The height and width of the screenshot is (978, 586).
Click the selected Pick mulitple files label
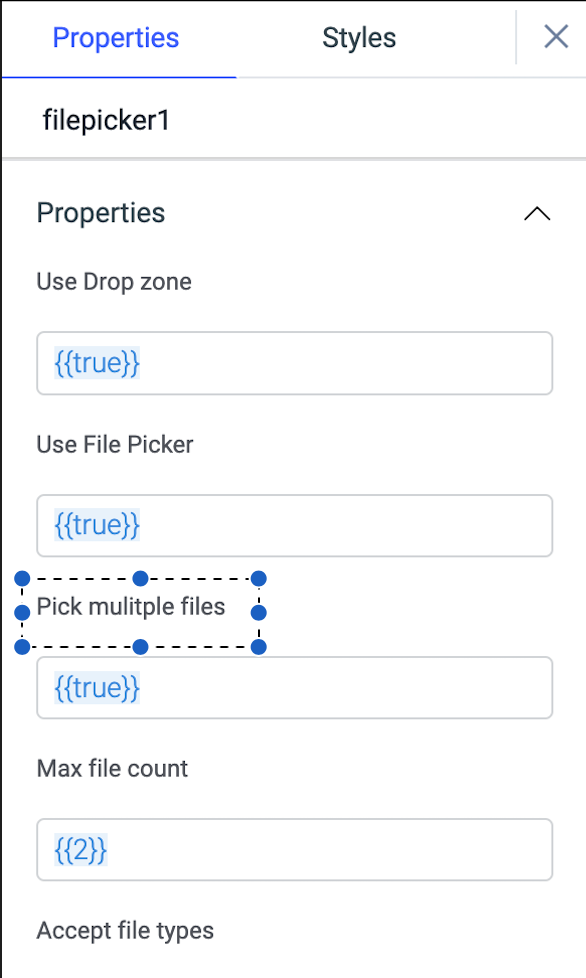pos(131,607)
